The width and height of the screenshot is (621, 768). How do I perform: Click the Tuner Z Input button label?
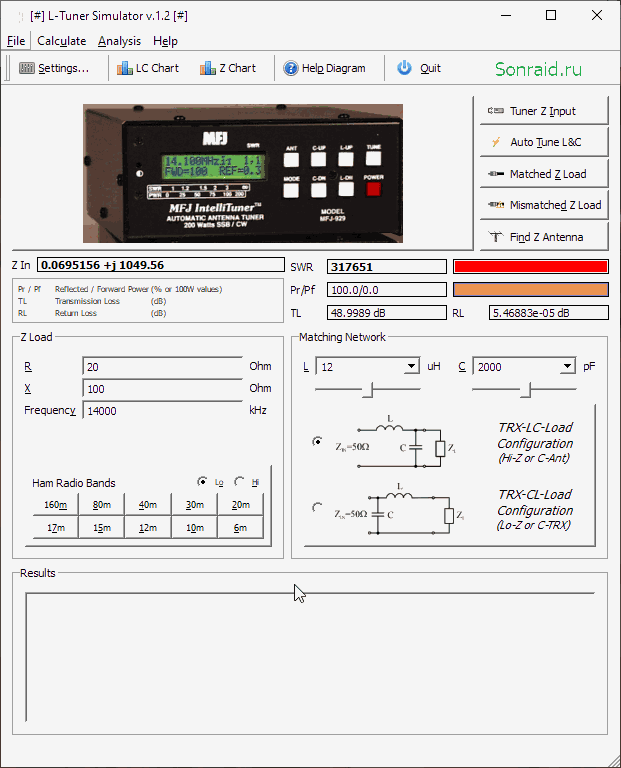tap(543, 111)
